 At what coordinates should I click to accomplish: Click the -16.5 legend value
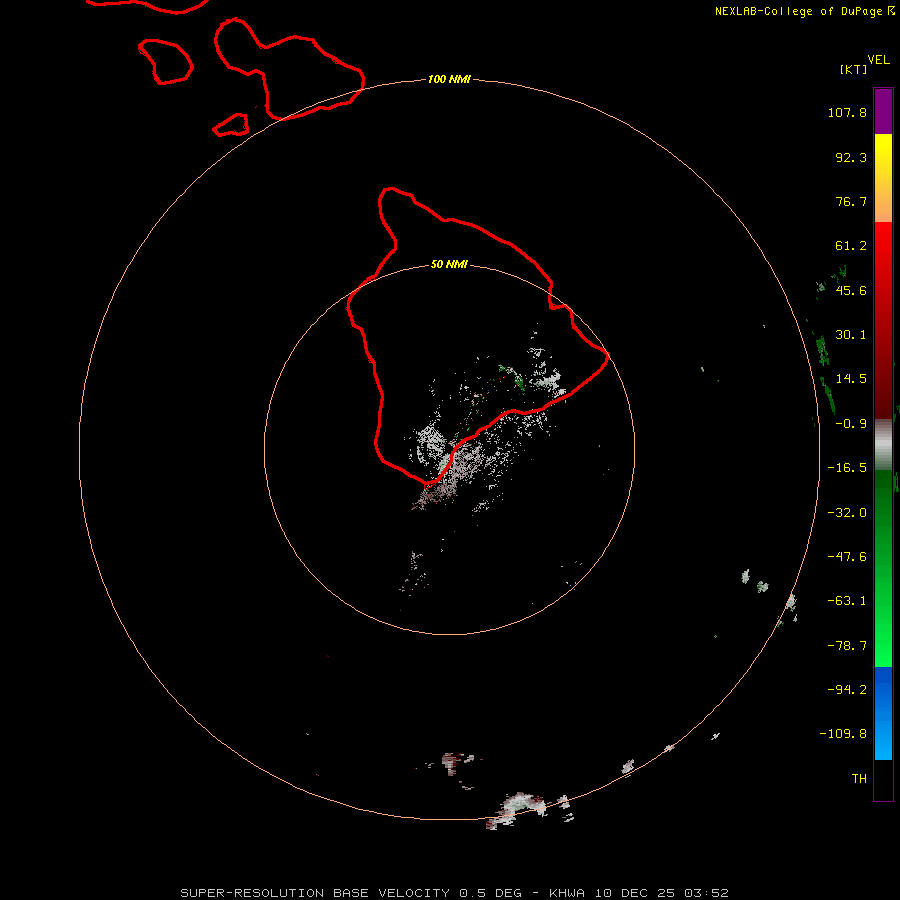(x=847, y=468)
